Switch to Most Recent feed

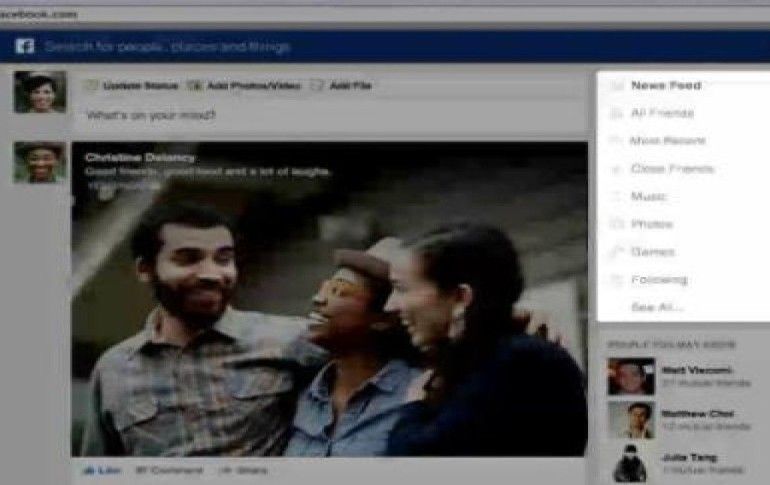666,142
